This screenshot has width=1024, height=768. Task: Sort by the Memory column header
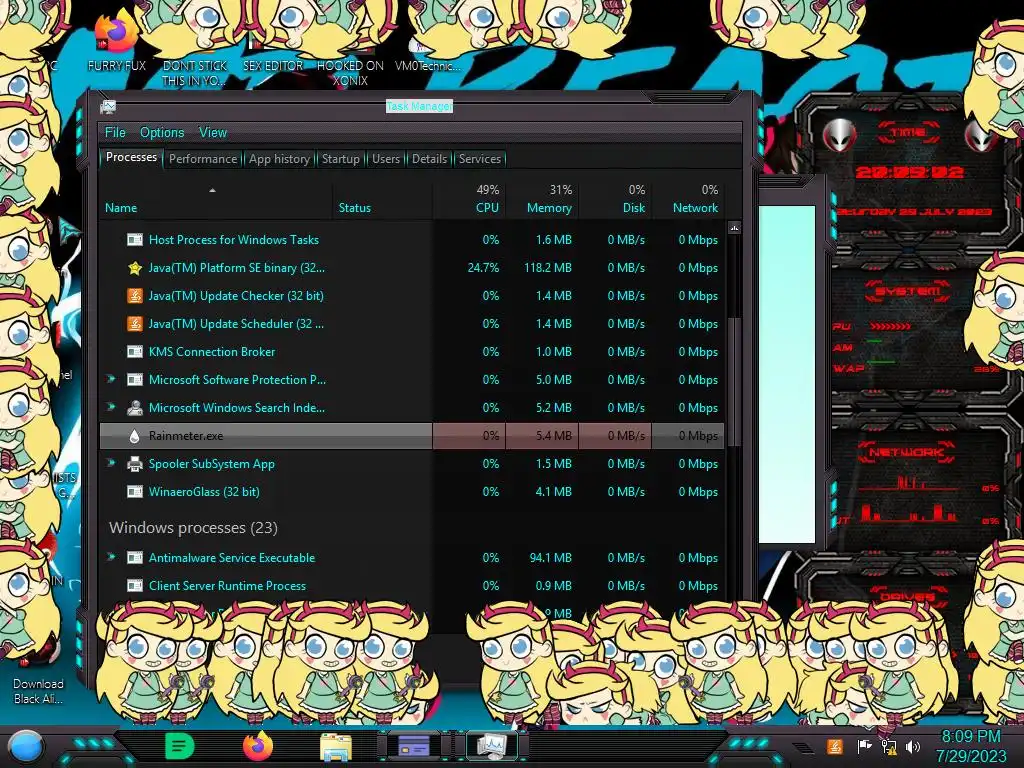[x=542, y=199]
